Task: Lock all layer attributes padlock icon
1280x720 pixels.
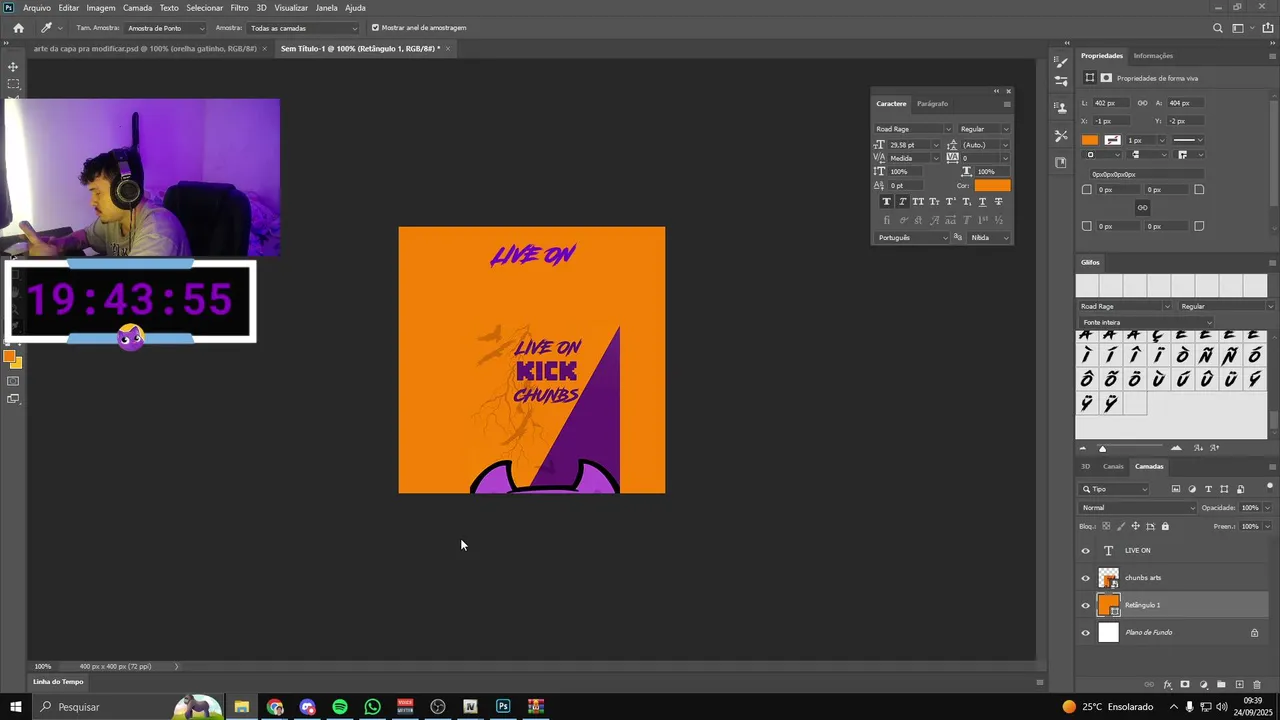Action: (1165, 526)
